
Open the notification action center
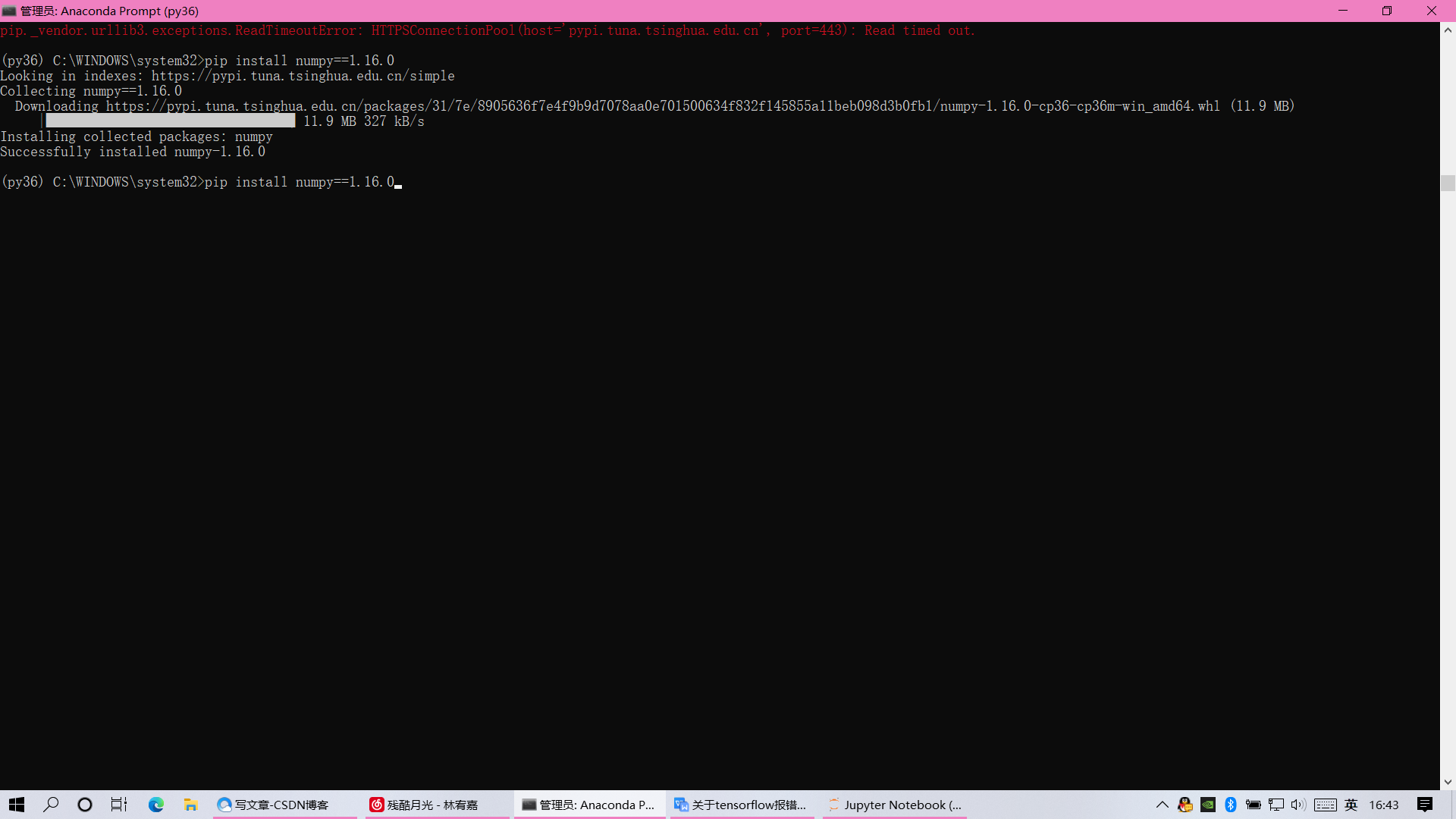click(x=1425, y=805)
